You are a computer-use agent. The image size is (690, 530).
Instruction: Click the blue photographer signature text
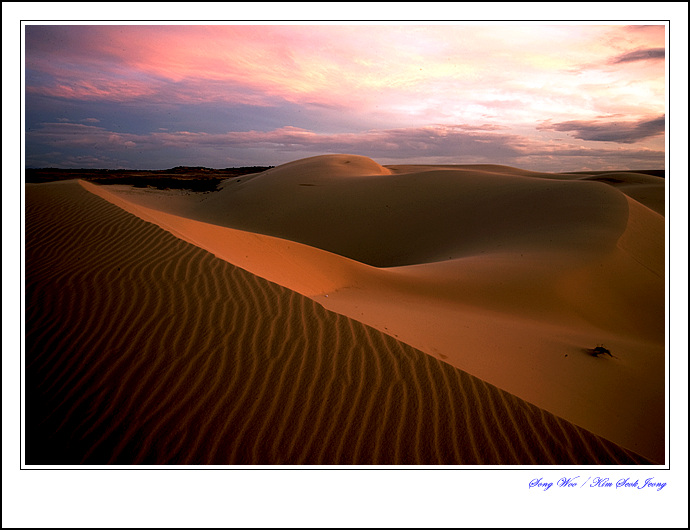(597, 483)
